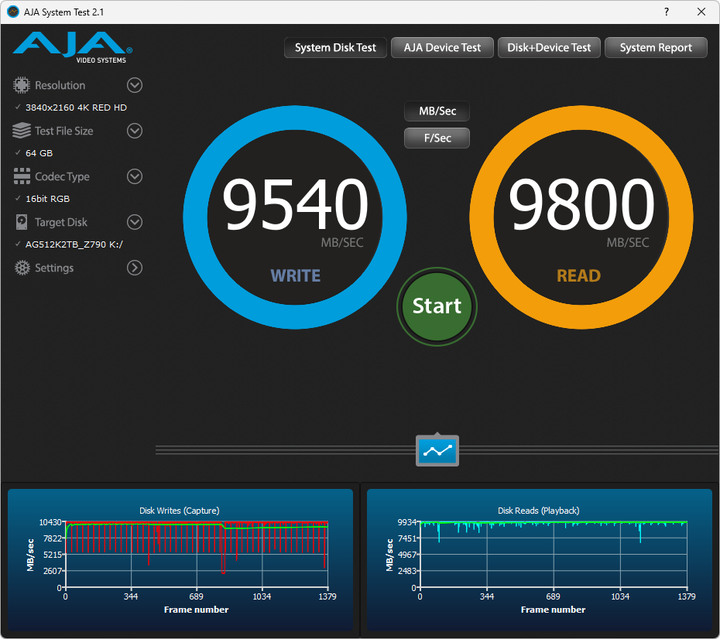The height and width of the screenshot is (639, 720).
Task: Expand the Codec Type dropdown
Action: tap(135, 176)
